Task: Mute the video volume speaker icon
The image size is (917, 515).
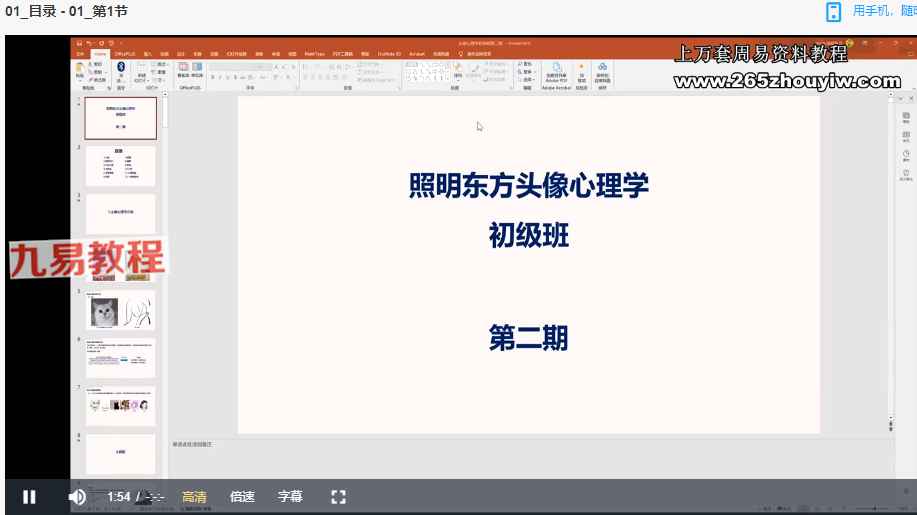Action: tap(76, 496)
